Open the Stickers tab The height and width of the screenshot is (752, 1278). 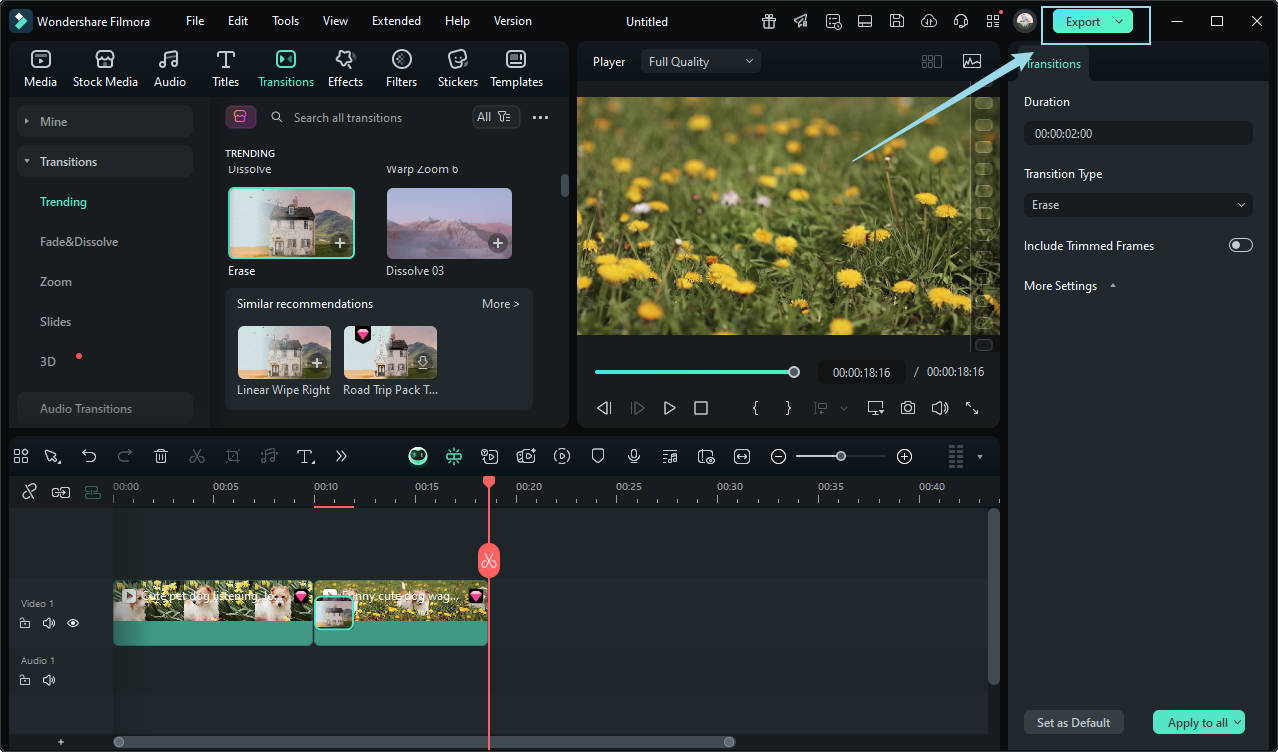(x=458, y=68)
